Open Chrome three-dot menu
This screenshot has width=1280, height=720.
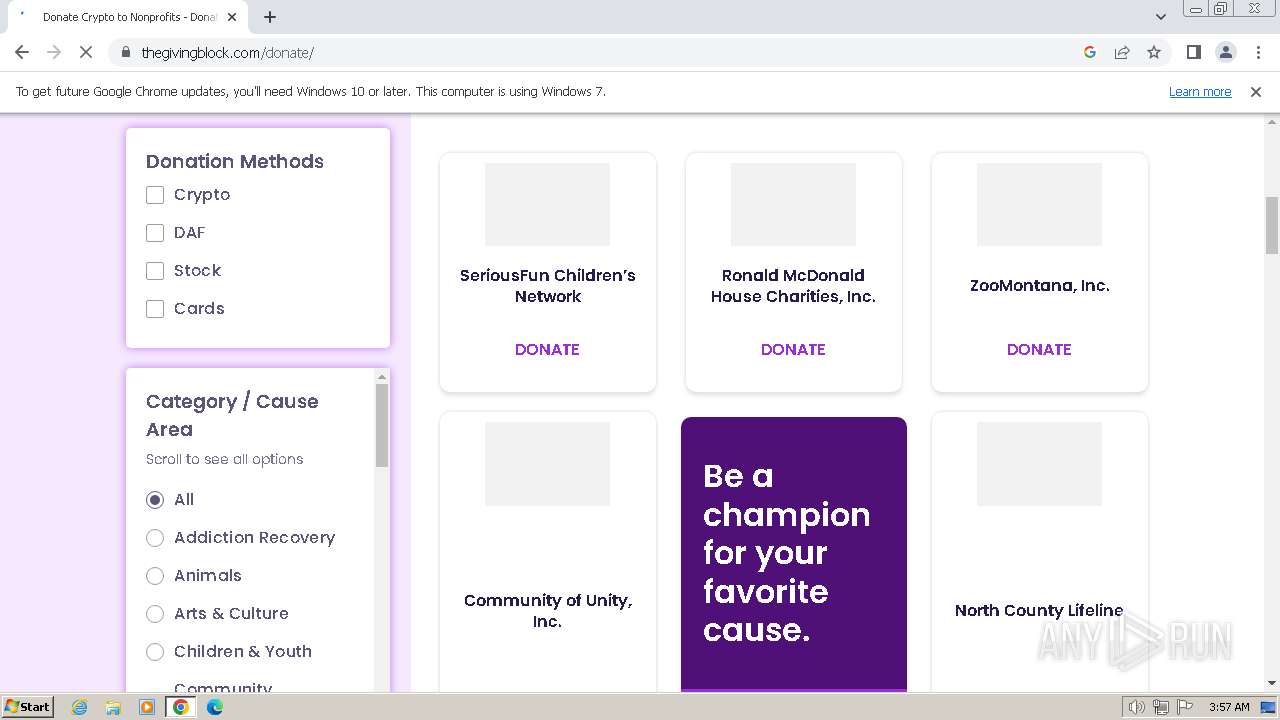(x=1258, y=52)
